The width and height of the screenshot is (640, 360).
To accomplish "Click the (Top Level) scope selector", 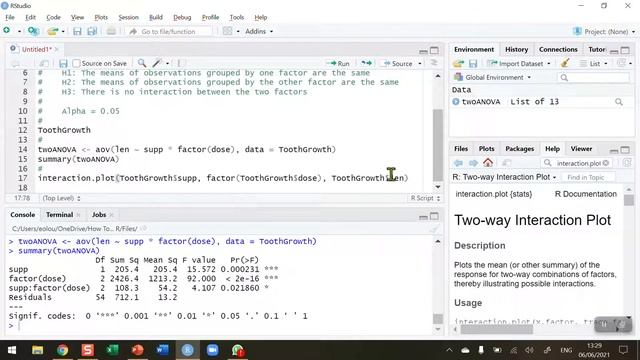I will pyautogui.click(x=62, y=198).
